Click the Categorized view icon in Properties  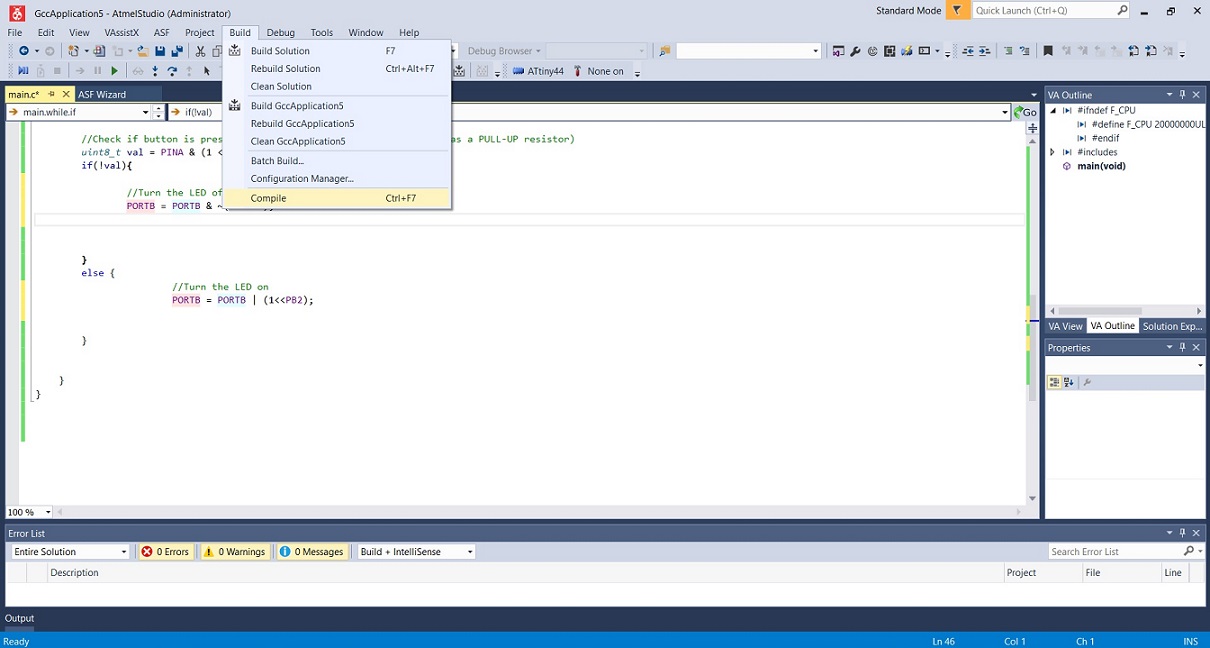[x=1054, y=382]
